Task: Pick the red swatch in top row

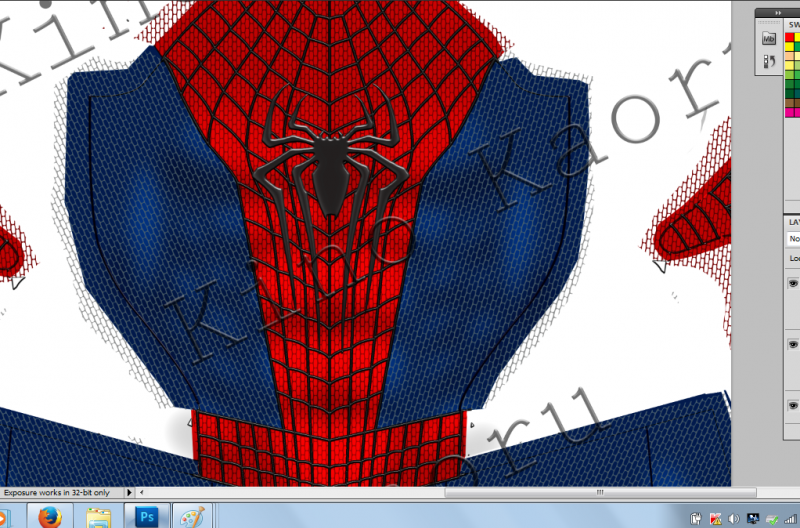Action: tap(790, 37)
